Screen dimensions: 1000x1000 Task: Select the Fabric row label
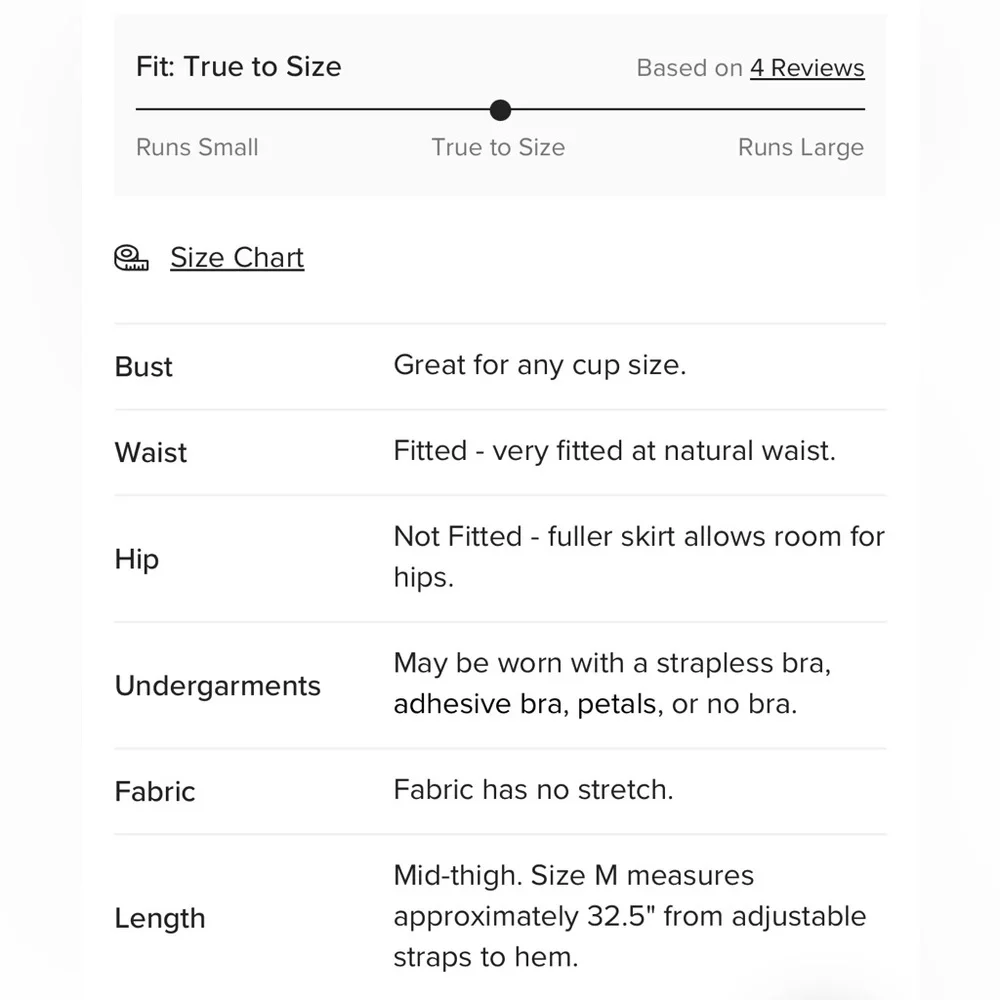tap(155, 792)
